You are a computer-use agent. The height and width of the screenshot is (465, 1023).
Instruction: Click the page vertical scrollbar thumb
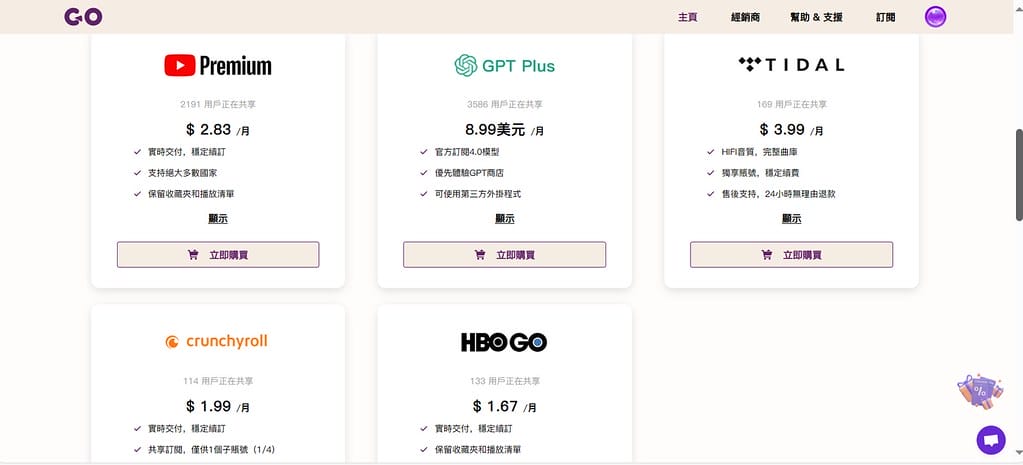(x=1018, y=175)
